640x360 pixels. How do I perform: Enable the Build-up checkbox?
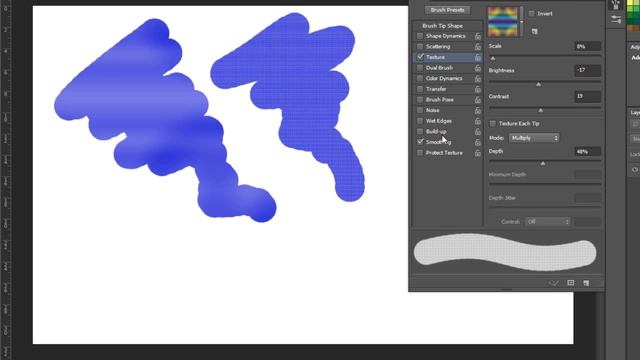click(420, 131)
